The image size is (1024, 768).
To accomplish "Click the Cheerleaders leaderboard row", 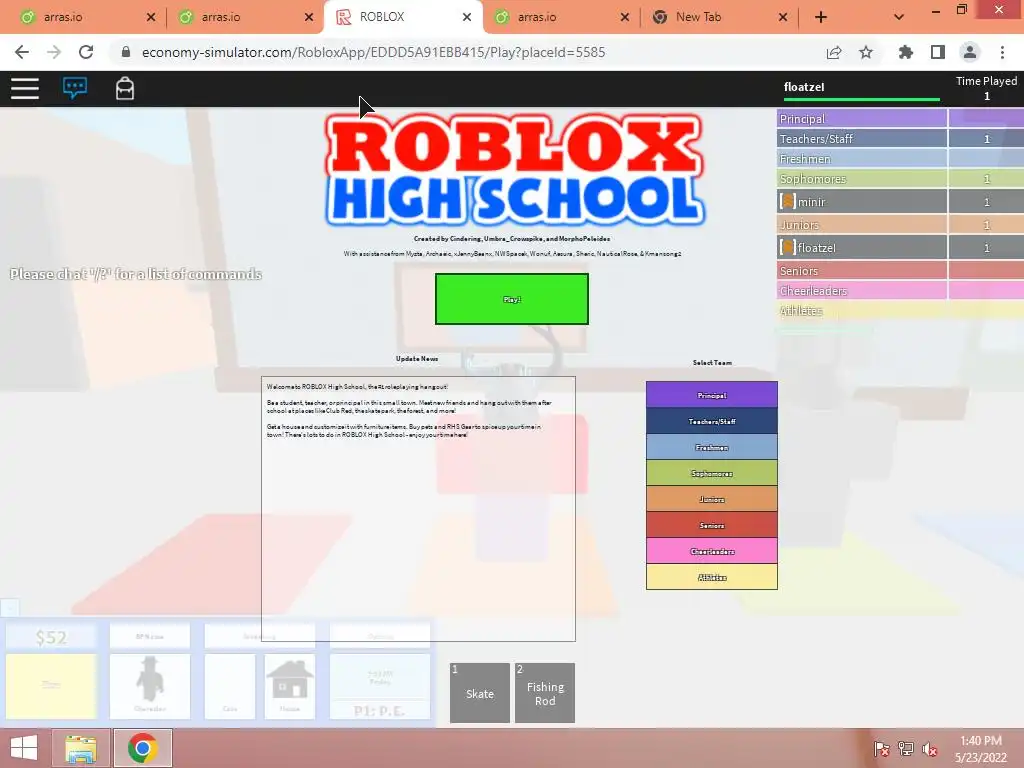I will tap(901, 291).
